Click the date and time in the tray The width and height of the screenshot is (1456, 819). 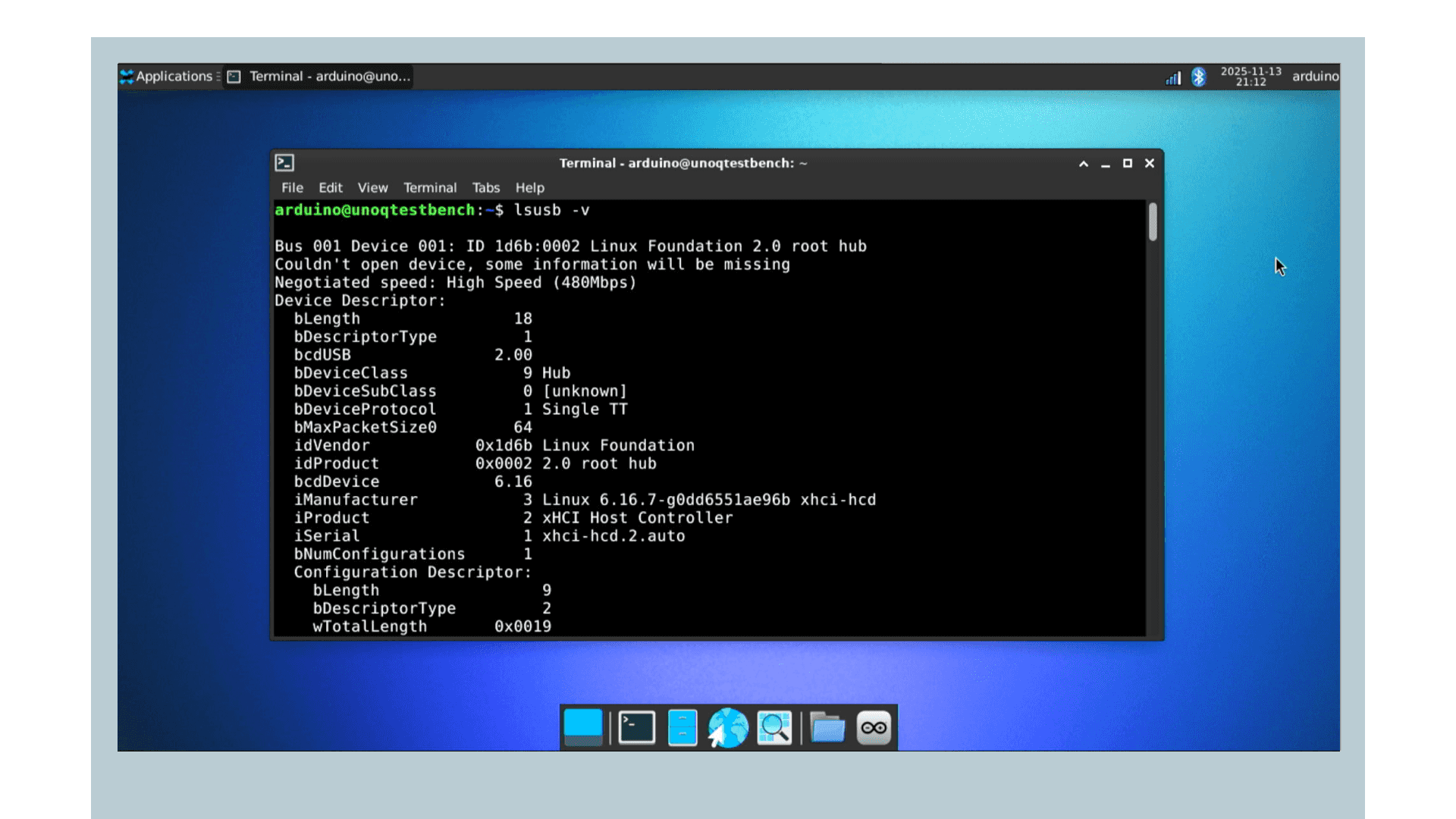[x=1250, y=76]
